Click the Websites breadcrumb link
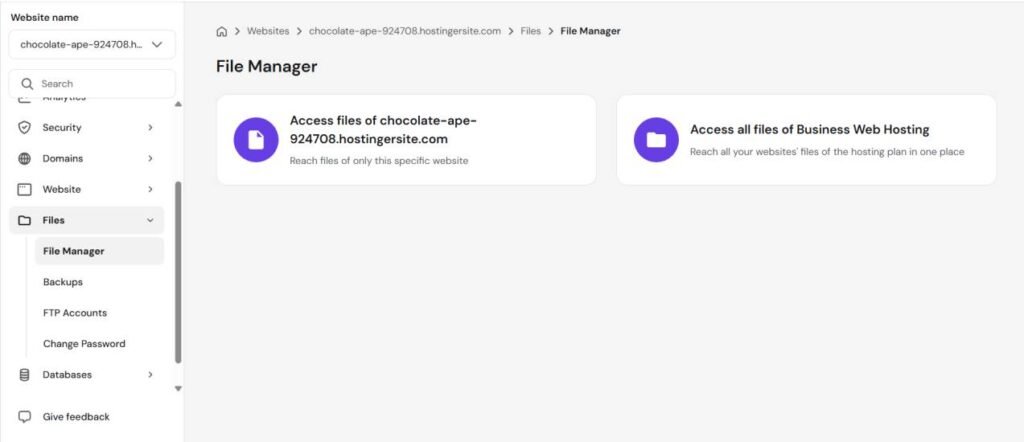 pyautogui.click(x=268, y=31)
